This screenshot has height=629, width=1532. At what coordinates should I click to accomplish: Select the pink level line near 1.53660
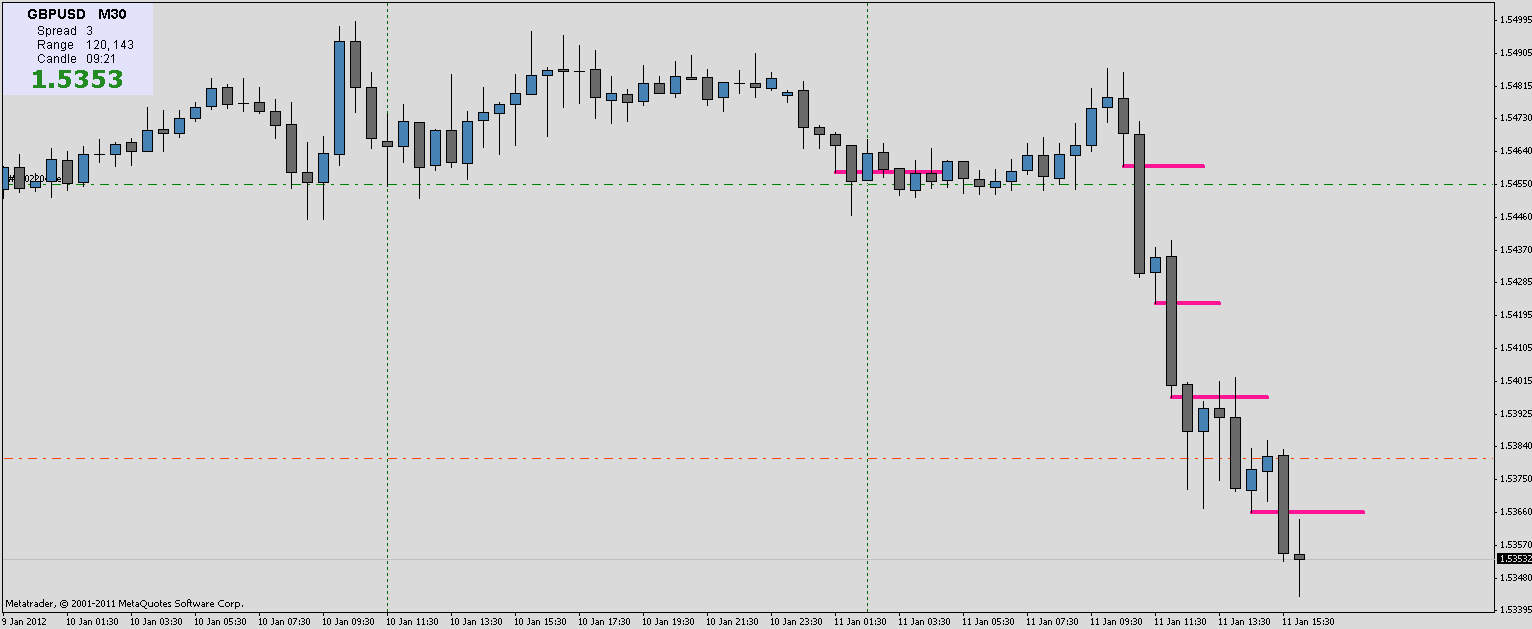1308,512
